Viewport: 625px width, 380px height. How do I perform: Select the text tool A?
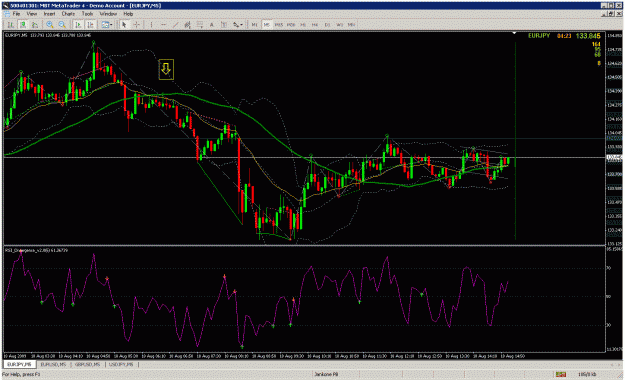coord(212,25)
